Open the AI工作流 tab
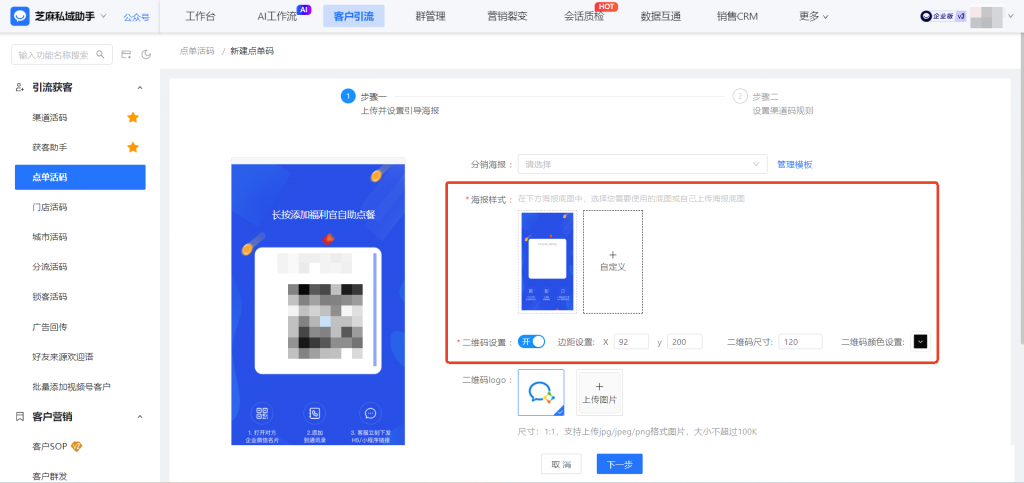The image size is (1024, 483). point(277,16)
